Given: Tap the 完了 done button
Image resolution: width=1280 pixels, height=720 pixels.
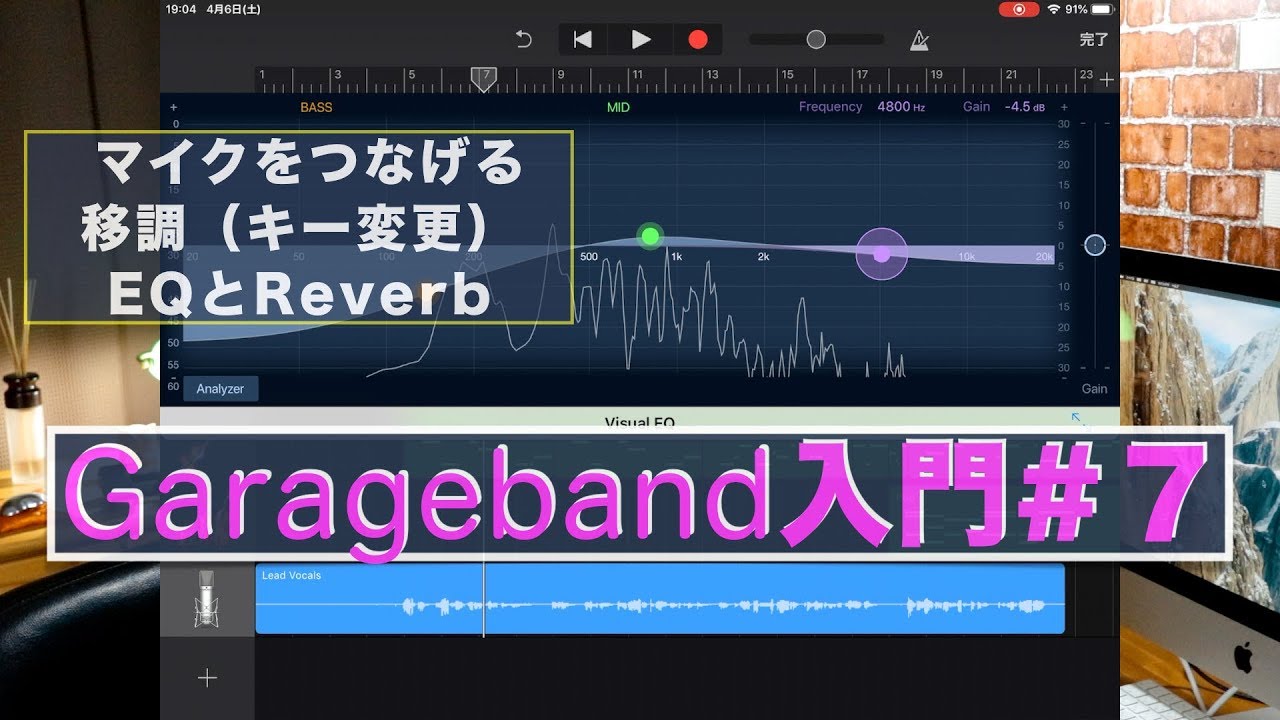Looking at the screenshot, I should click(1094, 40).
